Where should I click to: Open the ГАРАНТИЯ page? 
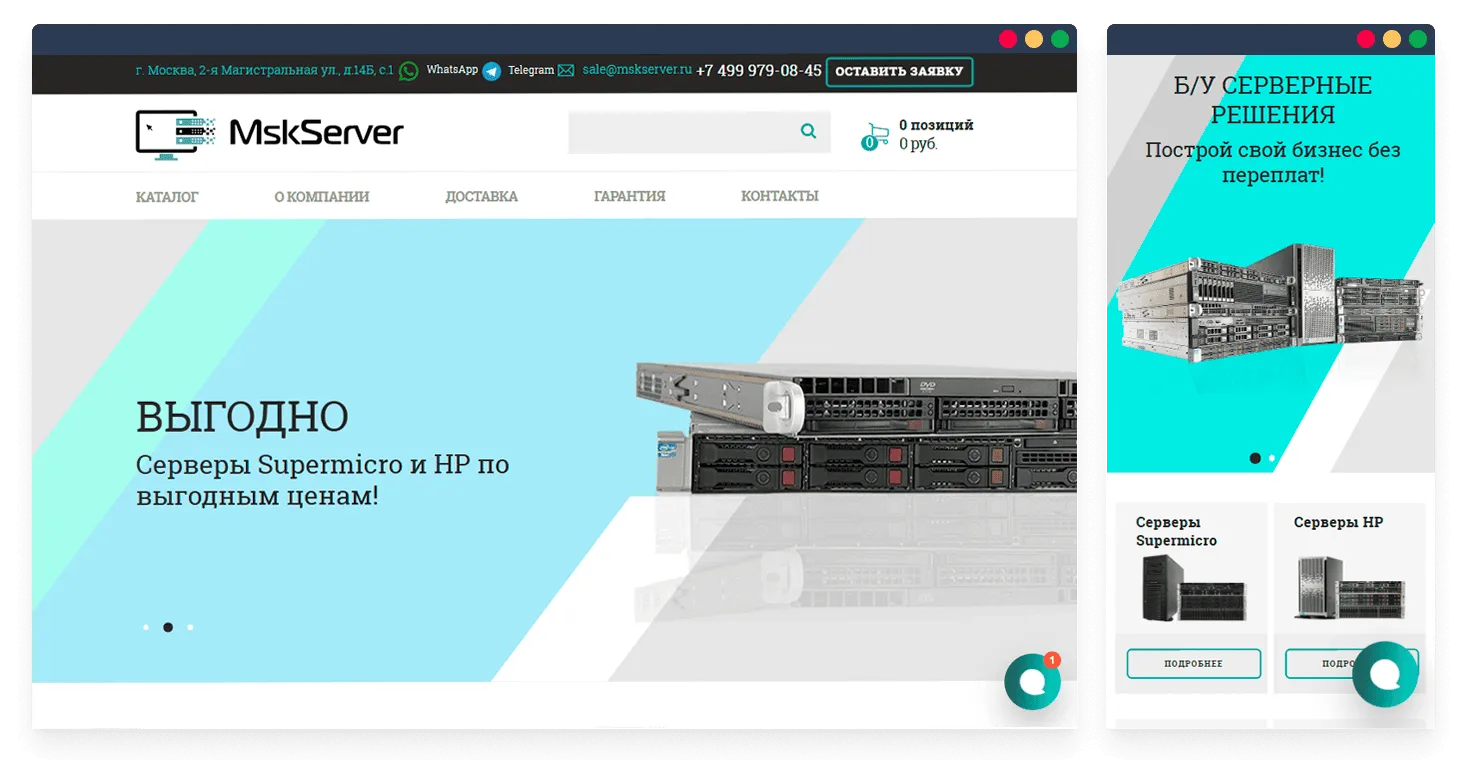[629, 196]
